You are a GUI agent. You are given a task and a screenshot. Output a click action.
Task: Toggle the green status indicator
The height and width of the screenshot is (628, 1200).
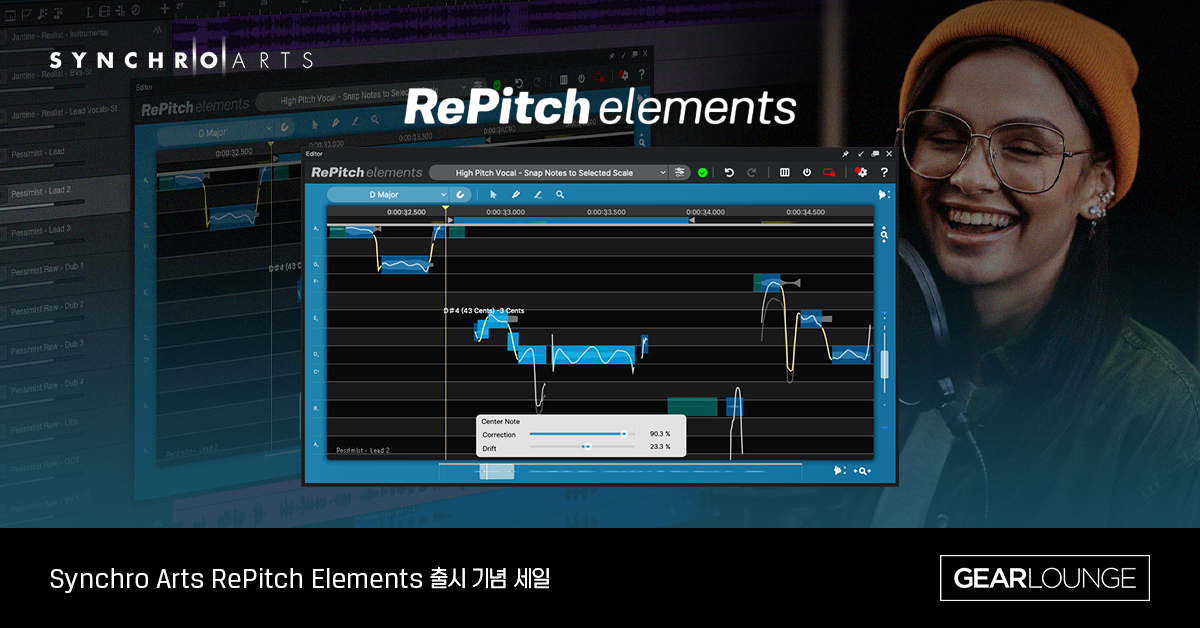point(703,171)
